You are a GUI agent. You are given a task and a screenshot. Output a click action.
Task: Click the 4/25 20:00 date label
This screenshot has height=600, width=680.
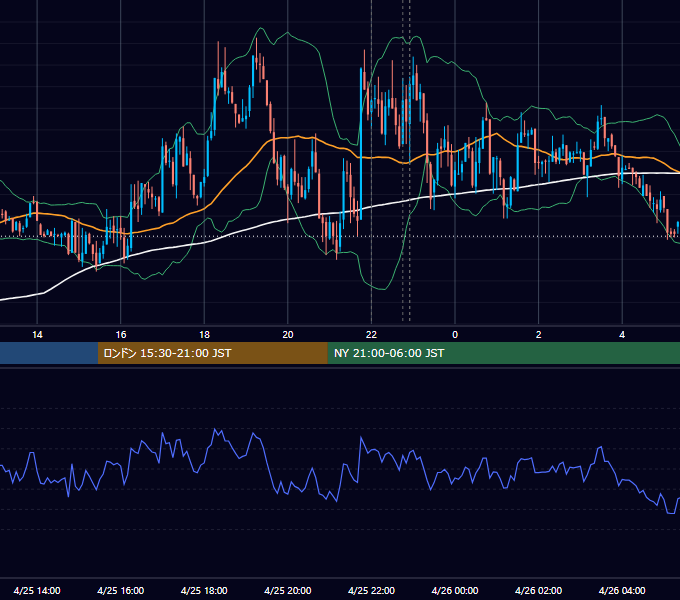click(288, 590)
